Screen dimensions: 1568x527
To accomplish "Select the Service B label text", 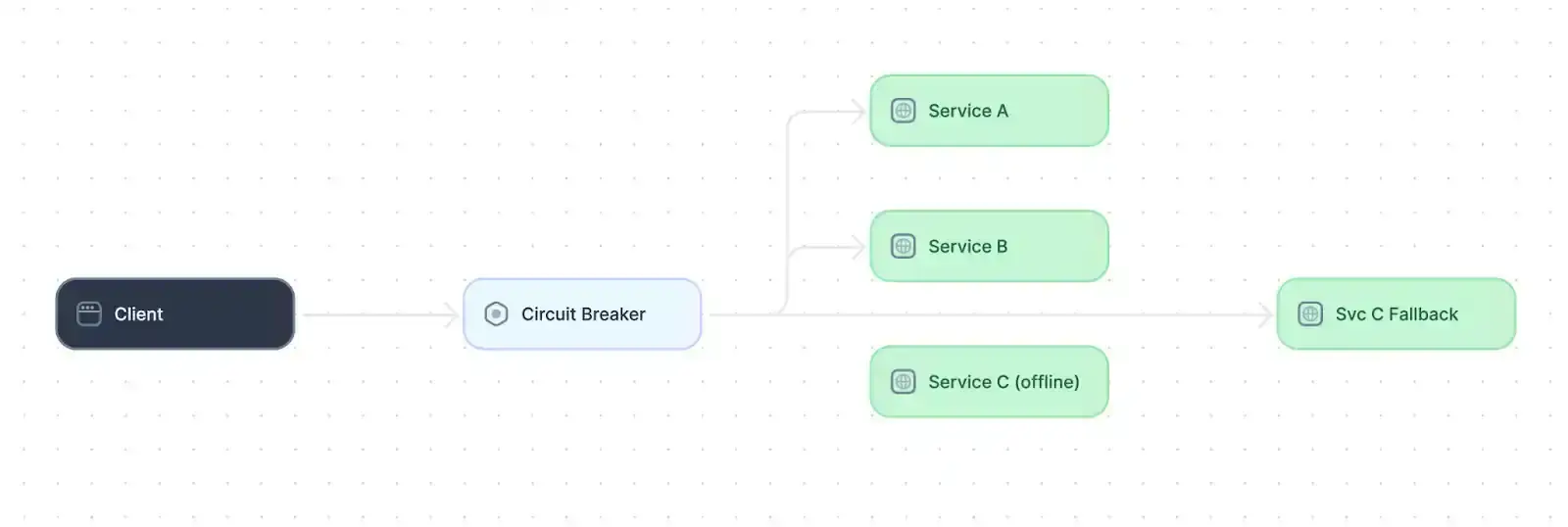I will coord(967,247).
